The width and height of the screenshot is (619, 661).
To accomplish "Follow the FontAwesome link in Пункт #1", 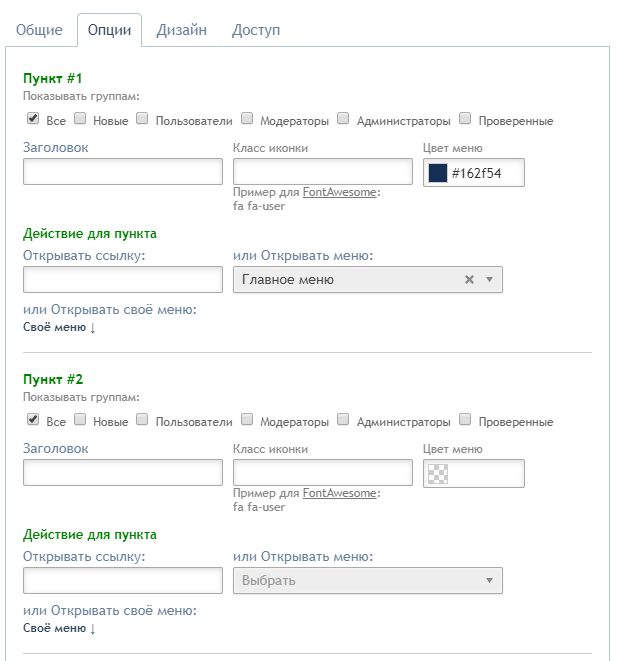I will (339, 192).
